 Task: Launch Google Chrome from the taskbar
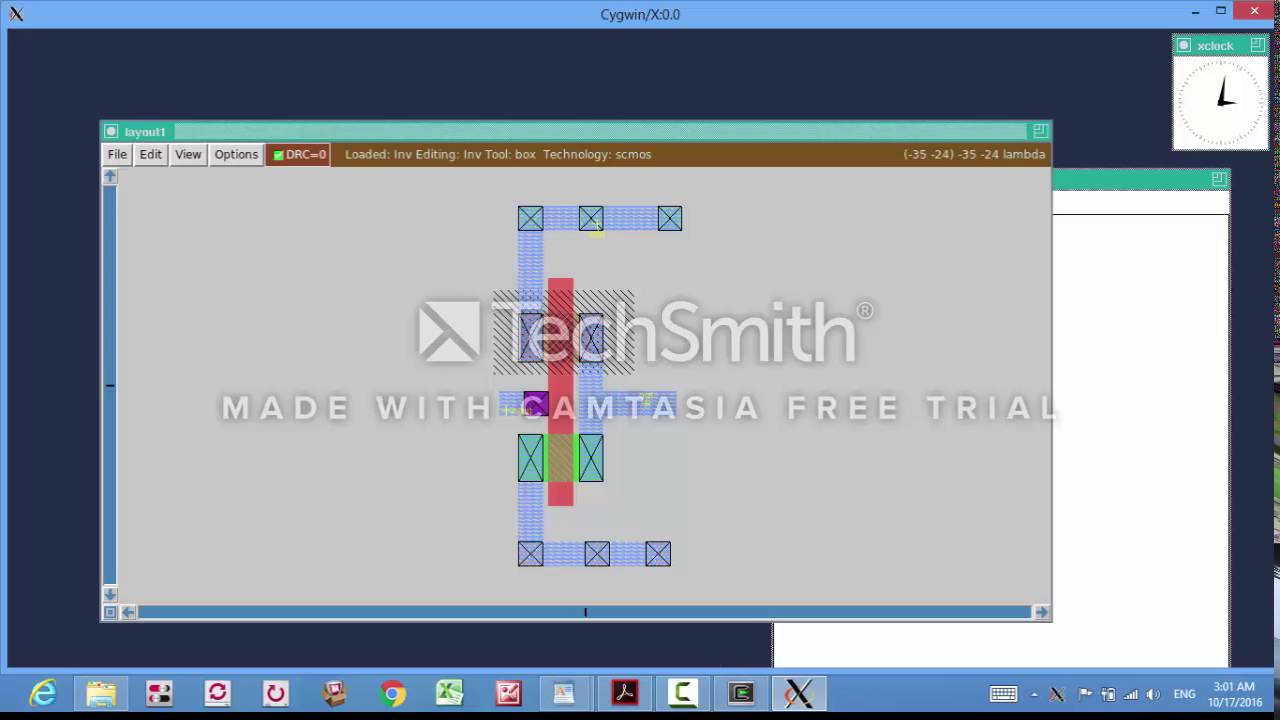(x=392, y=693)
